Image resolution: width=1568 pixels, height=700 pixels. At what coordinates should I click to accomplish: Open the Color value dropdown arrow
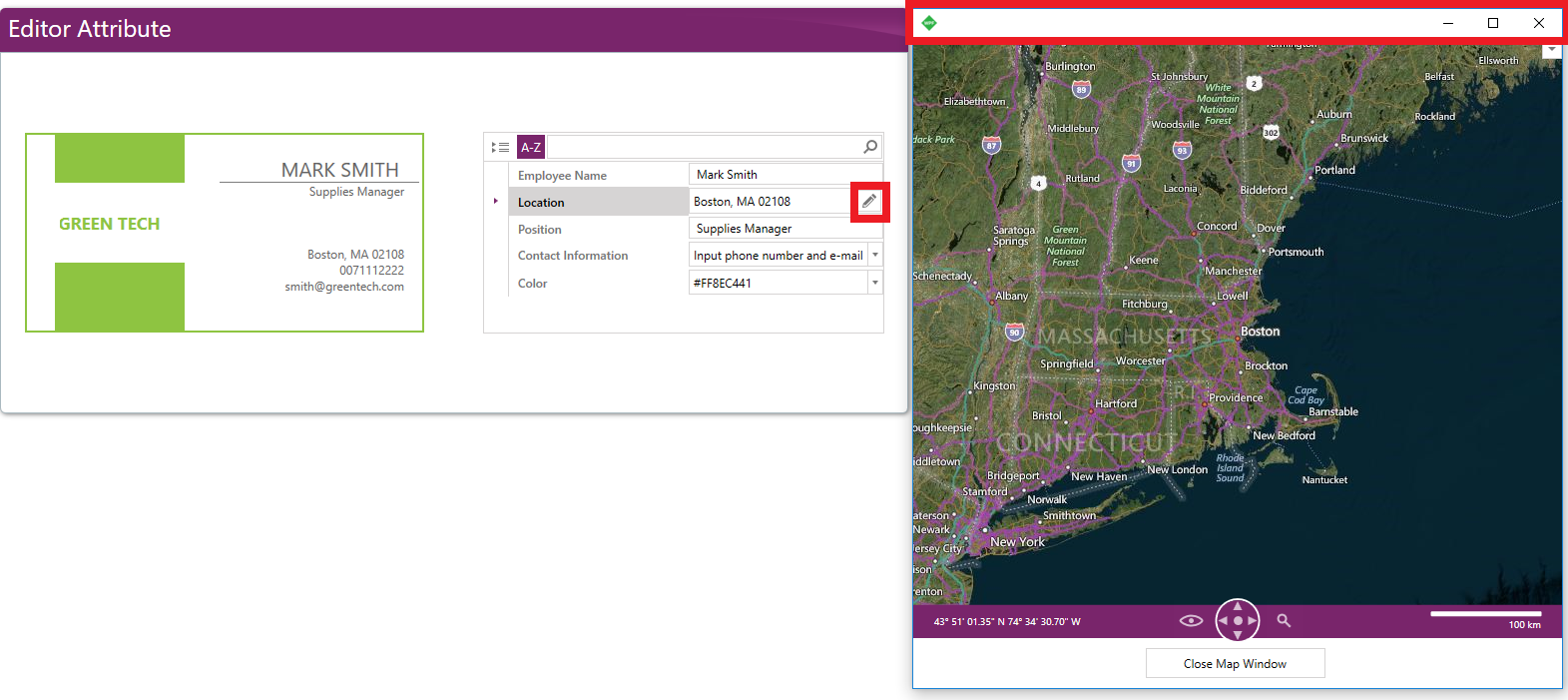875,283
